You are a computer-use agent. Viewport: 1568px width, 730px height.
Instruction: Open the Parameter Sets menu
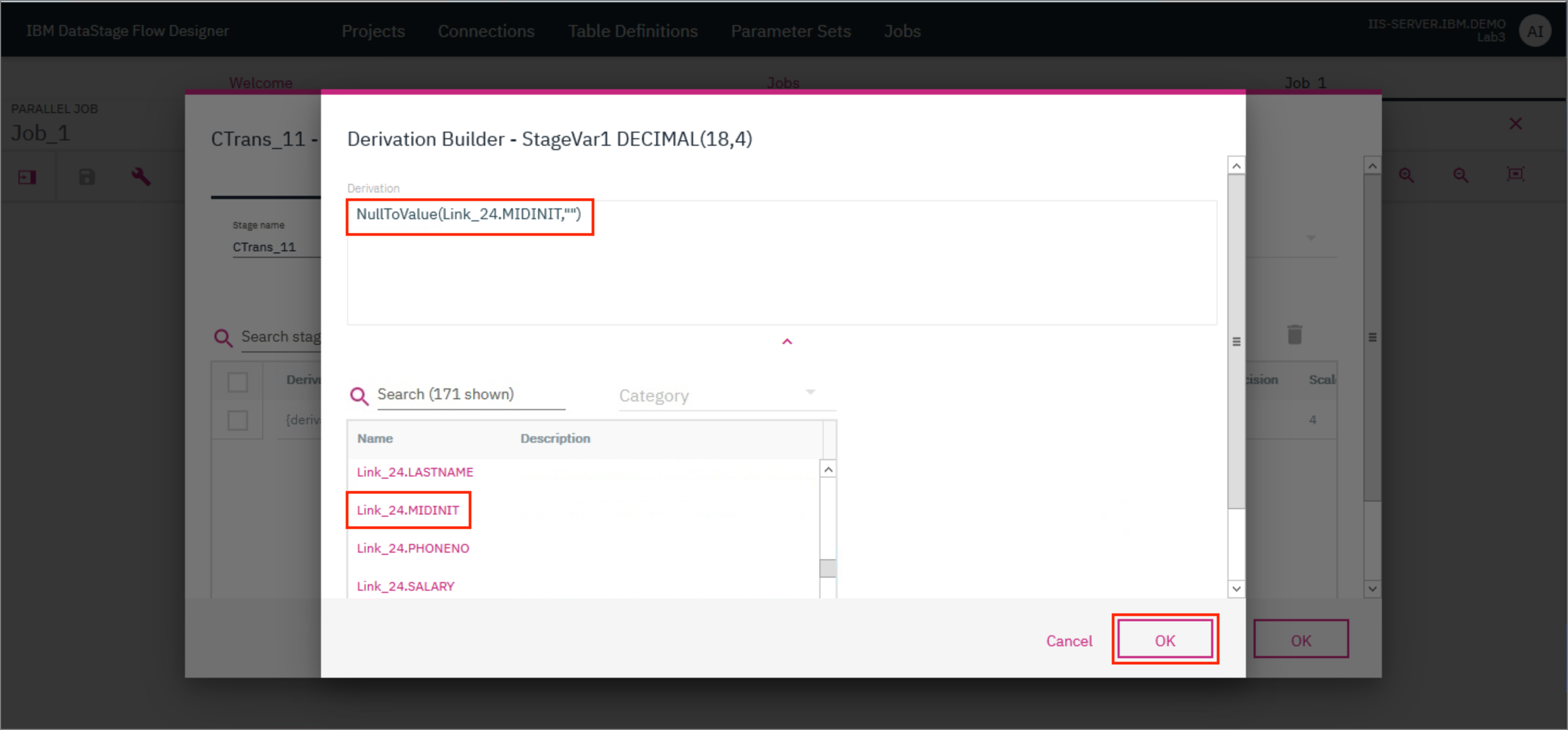click(x=791, y=31)
